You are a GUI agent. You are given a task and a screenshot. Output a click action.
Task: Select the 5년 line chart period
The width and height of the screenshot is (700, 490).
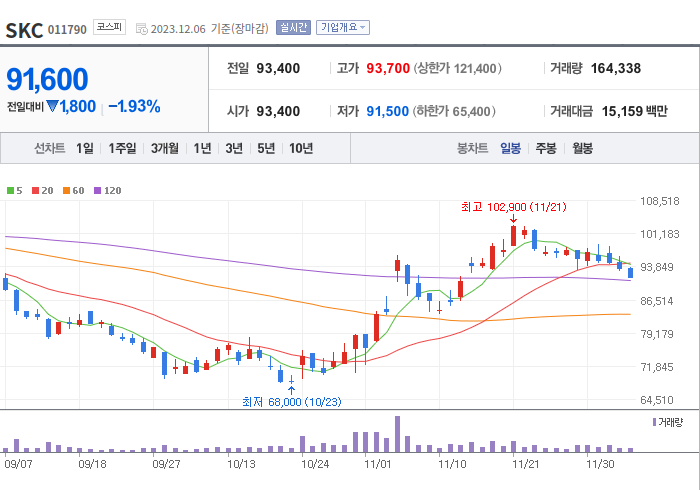(266, 148)
